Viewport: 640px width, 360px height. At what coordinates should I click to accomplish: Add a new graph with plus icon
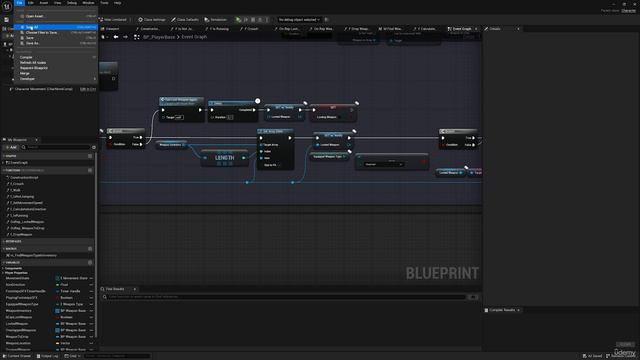pos(90,156)
